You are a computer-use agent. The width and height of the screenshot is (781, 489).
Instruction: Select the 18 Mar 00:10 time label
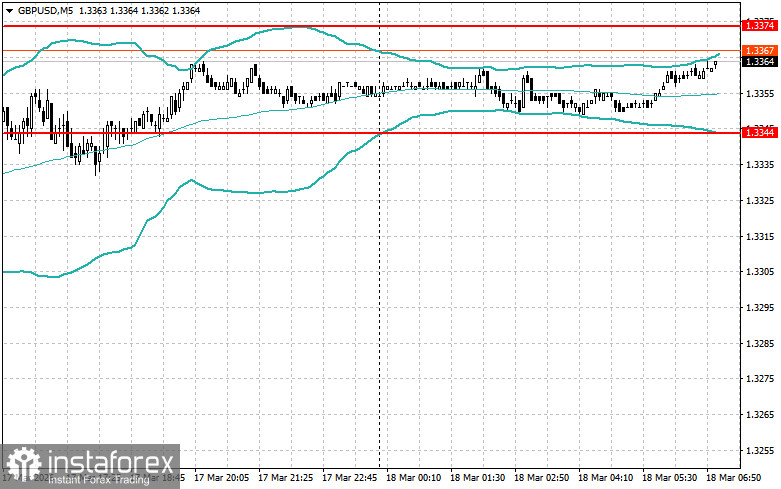414,478
